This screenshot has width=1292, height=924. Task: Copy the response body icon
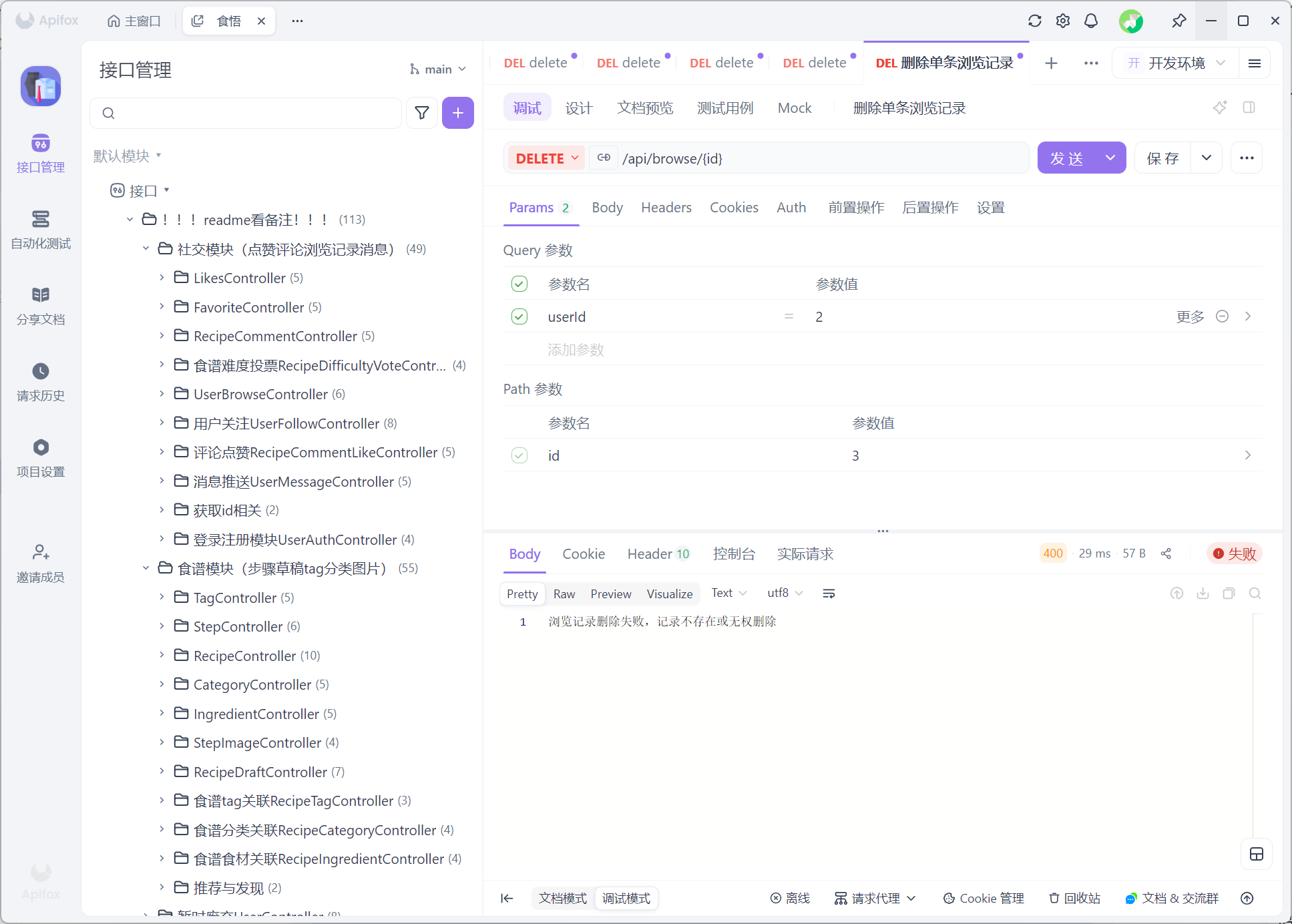click(1229, 594)
